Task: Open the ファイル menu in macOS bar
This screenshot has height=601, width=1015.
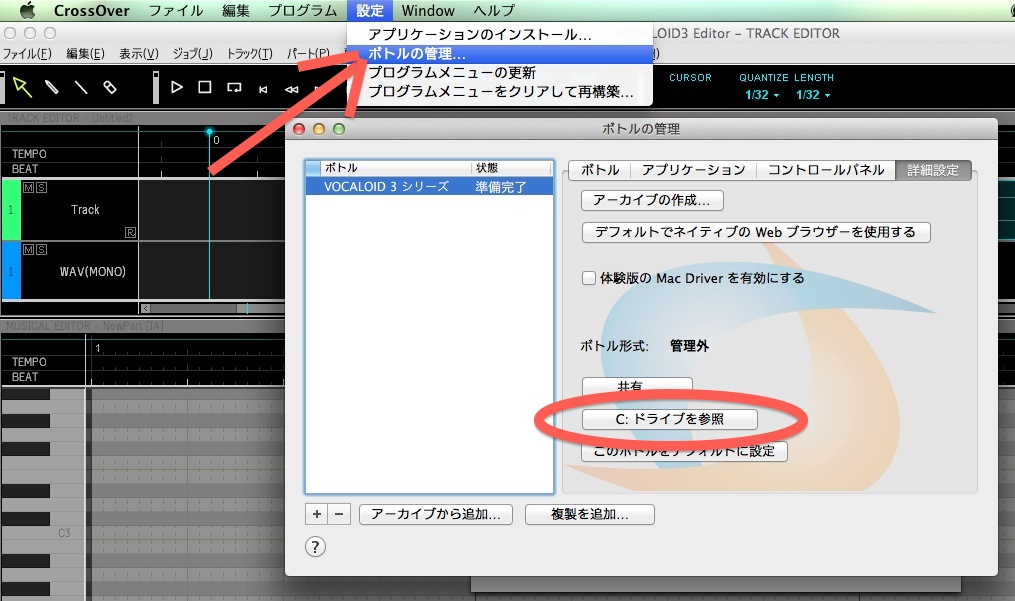Action: tap(176, 10)
